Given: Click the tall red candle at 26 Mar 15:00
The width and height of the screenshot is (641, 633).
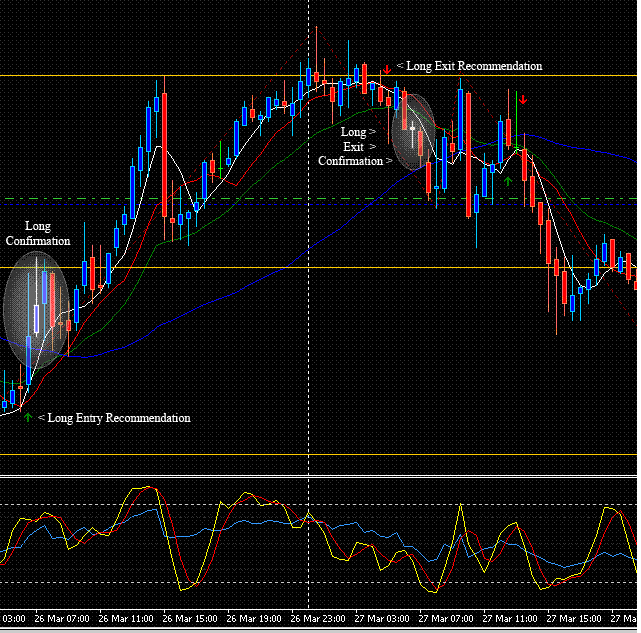Looking at the screenshot, I should [164, 155].
